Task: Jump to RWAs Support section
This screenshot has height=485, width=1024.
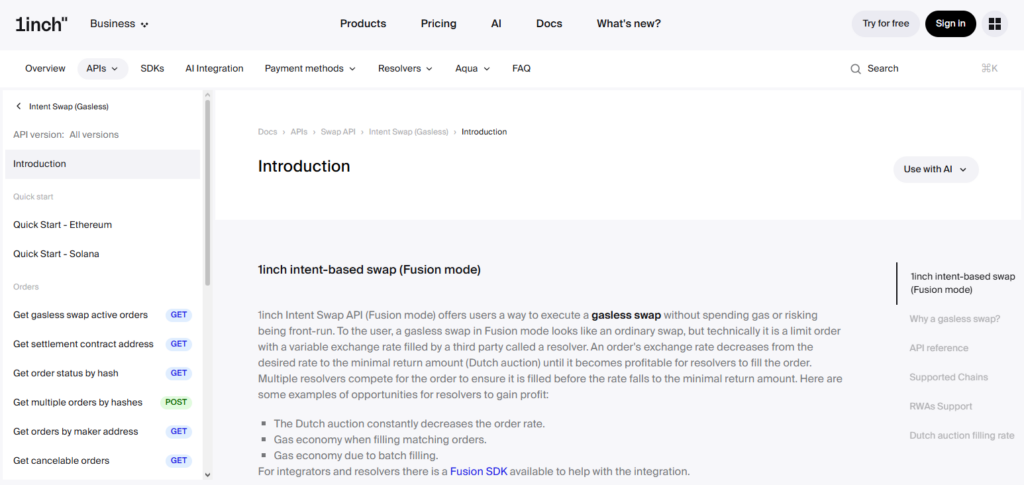Action: (x=940, y=406)
